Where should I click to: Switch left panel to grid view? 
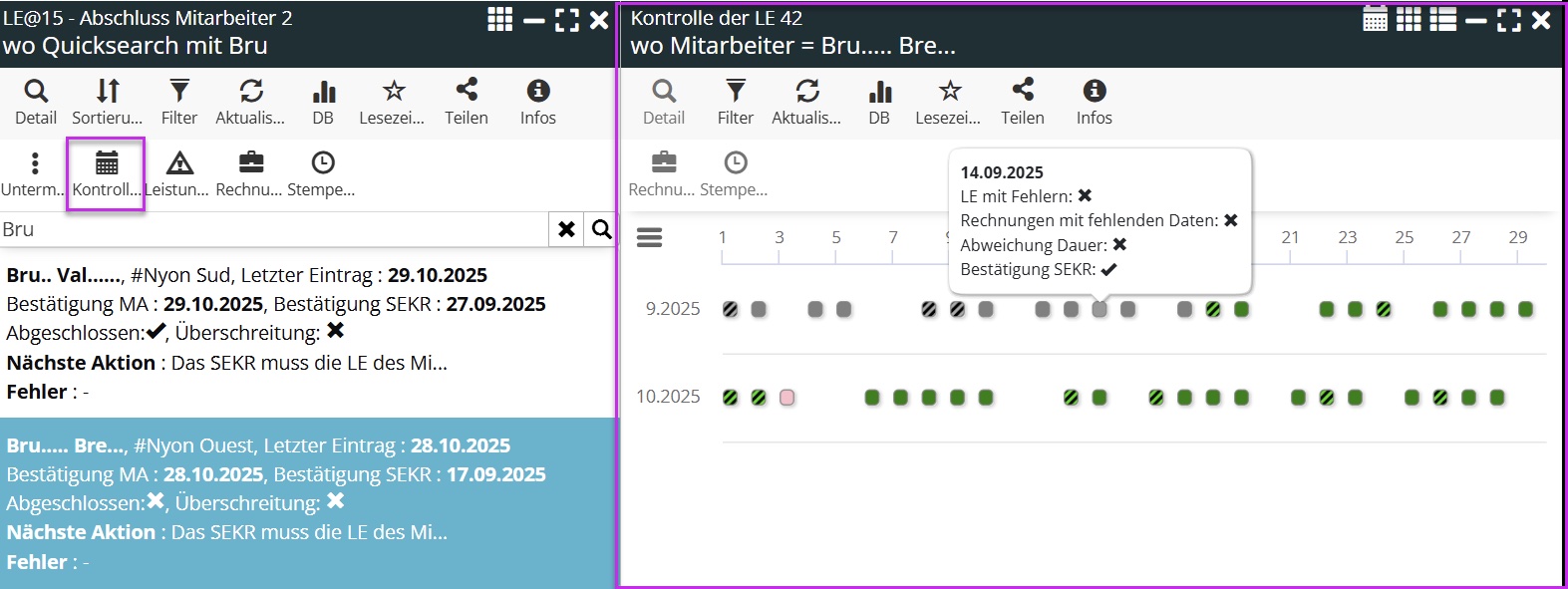pyautogui.click(x=499, y=19)
